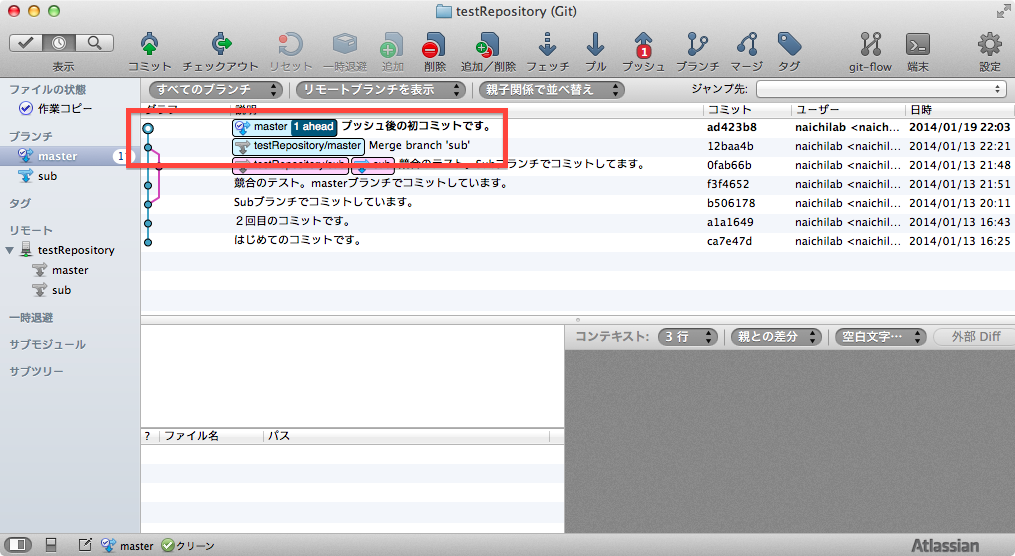This screenshot has width=1015, height=556.
Task: Select the sub branch in sidebar
Action: 47,176
